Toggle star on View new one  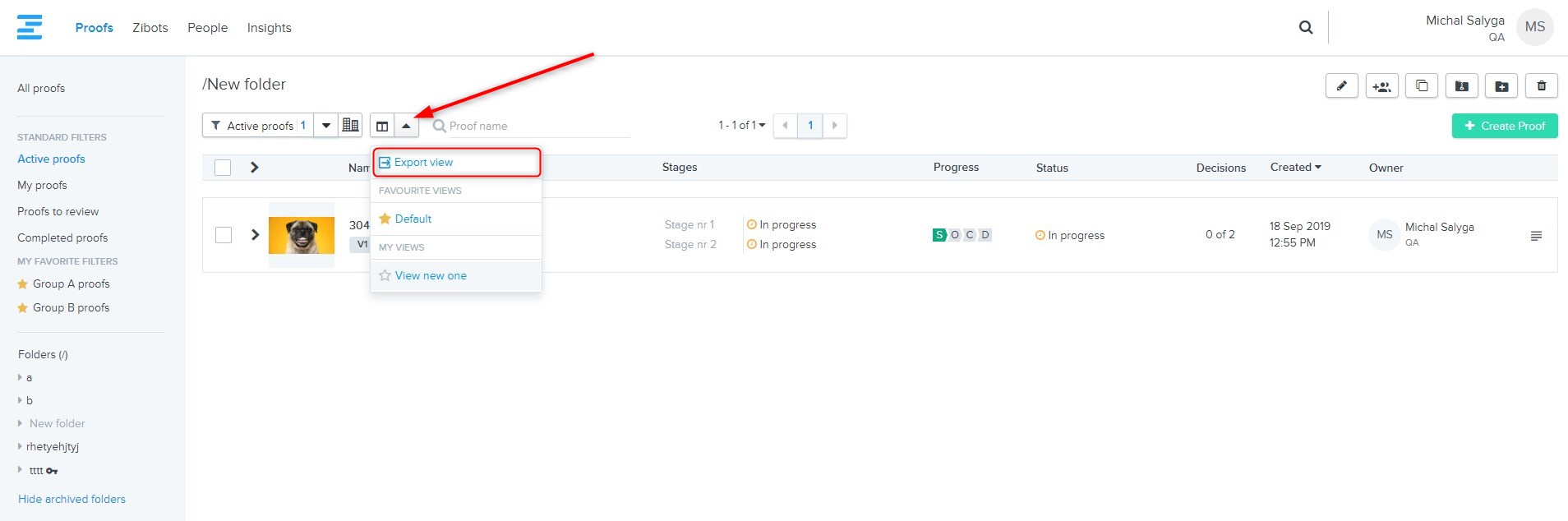(385, 275)
